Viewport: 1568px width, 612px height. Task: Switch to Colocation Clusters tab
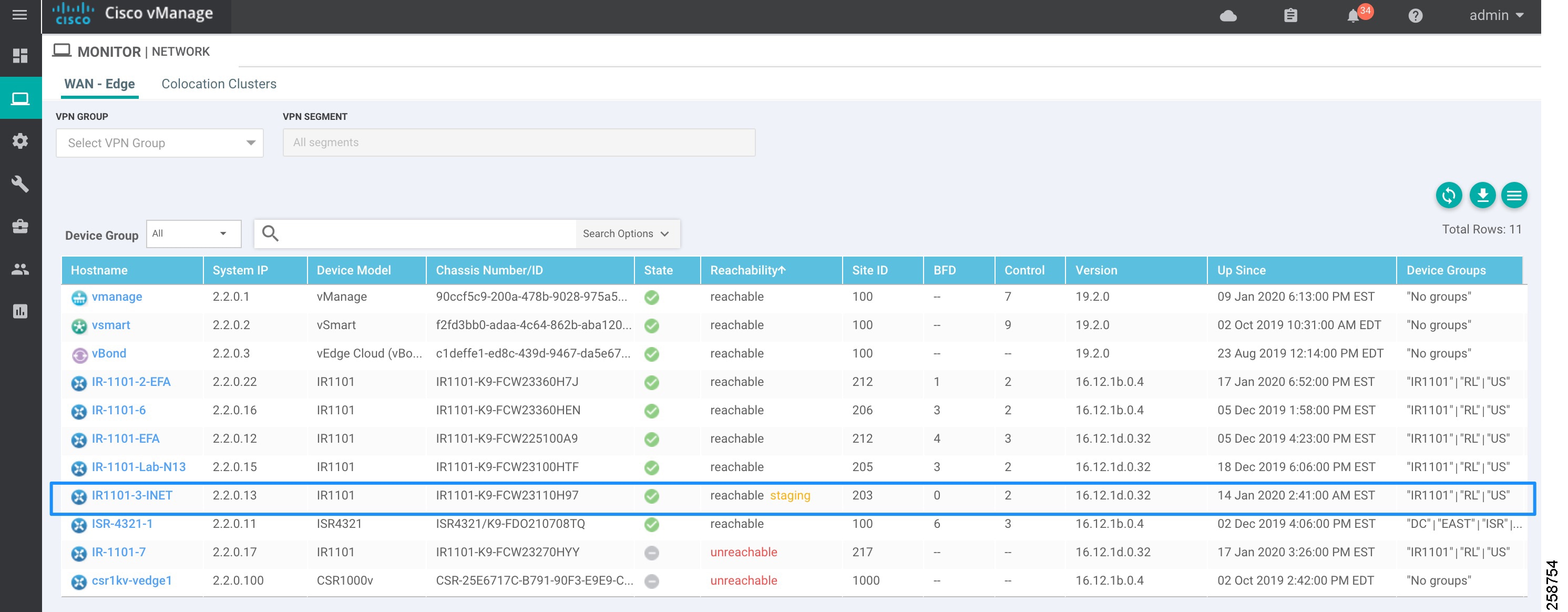point(219,84)
